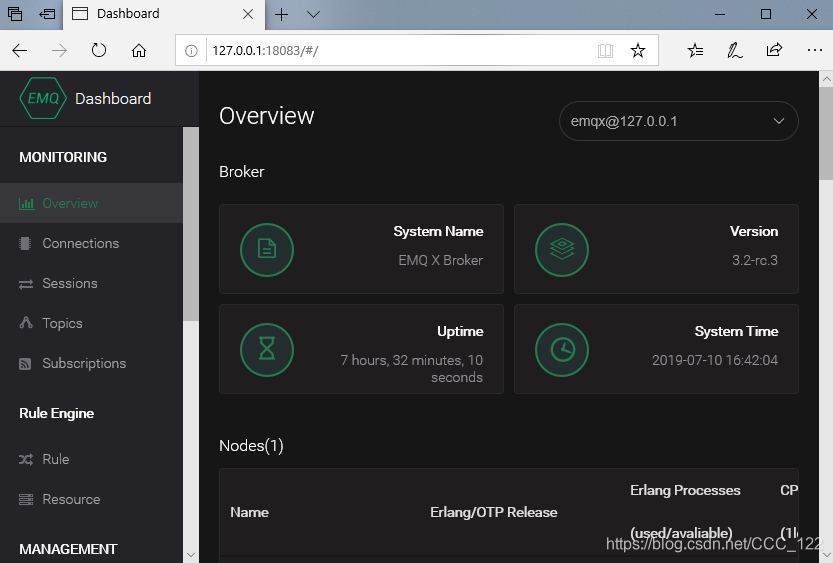Expand the emqx@127.0.0.1 node dropdown
833x563 pixels.
[x=678, y=121]
